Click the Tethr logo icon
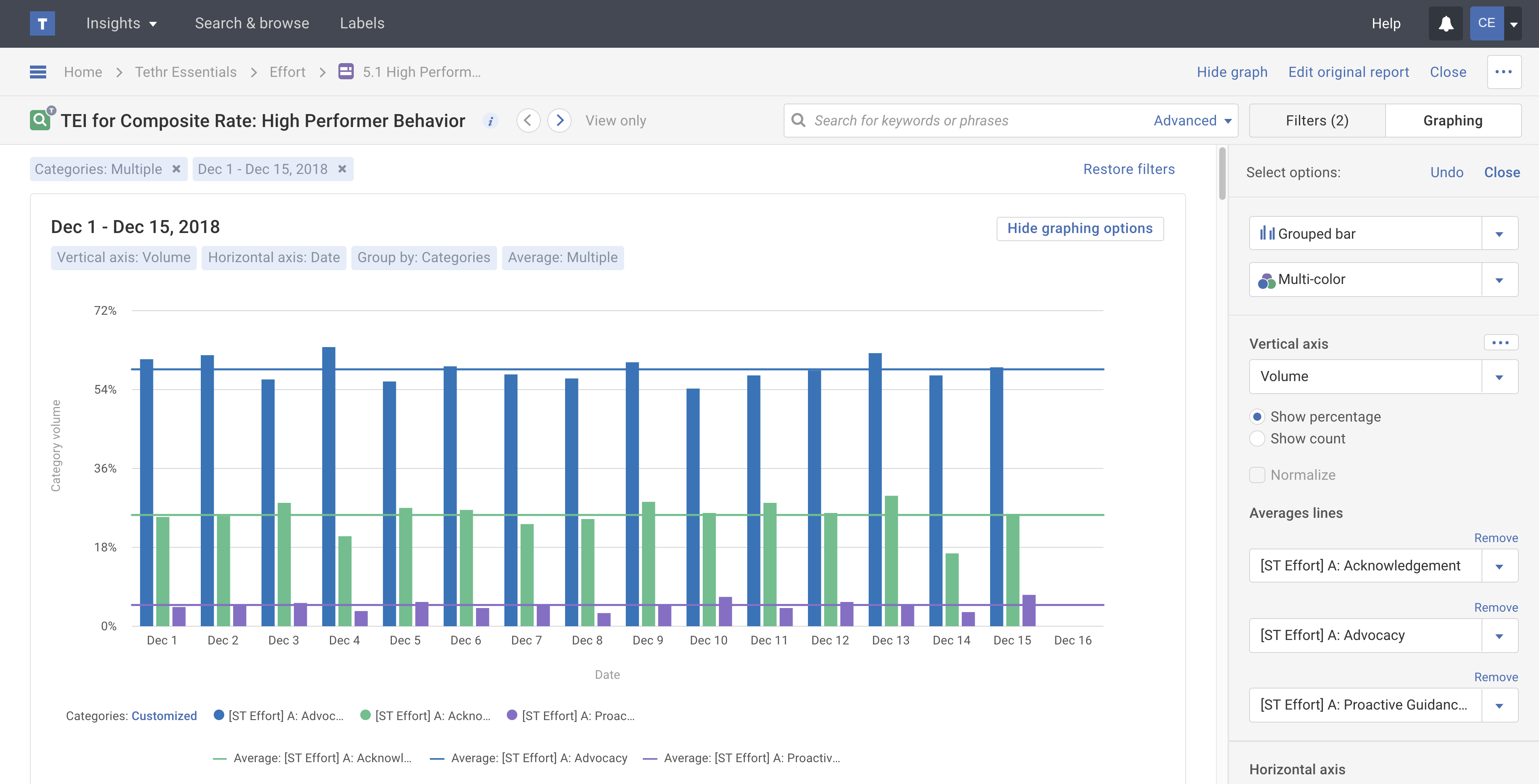Image resolution: width=1539 pixels, height=784 pixels. click(x=42, y=23)
